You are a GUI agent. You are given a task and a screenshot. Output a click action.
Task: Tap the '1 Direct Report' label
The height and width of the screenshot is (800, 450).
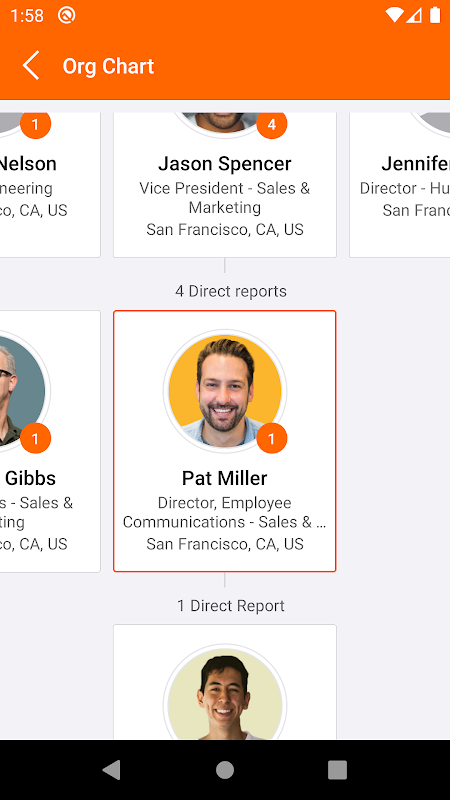click(231, 606)
